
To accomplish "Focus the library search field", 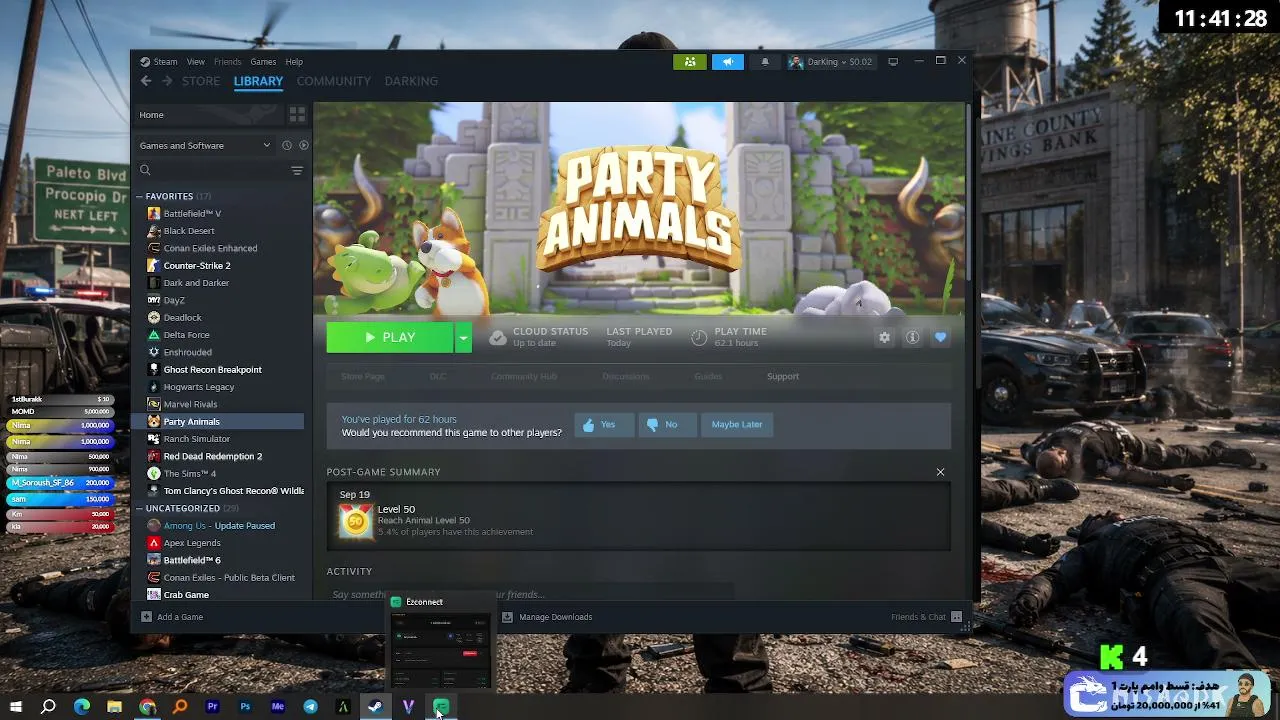I will click(x=214, y=171).
